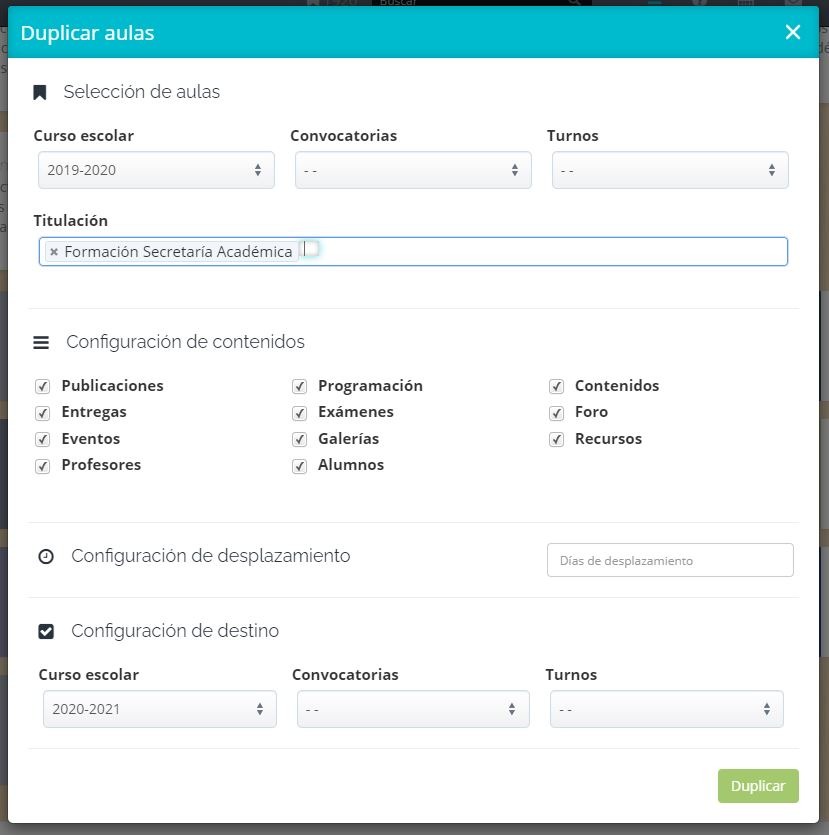Toggle the Configuración de destino checkbox
This screenshot has width=829, height=835.
46,632
